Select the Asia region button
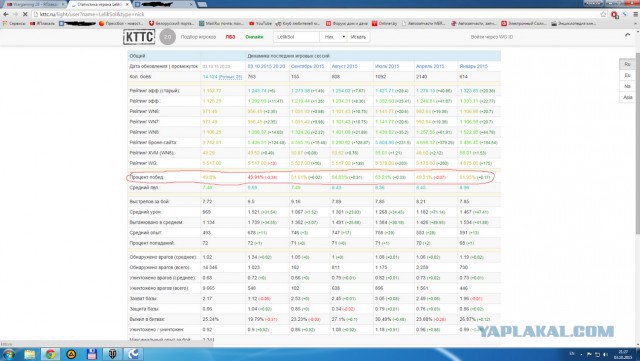 [x=627, y=97]
